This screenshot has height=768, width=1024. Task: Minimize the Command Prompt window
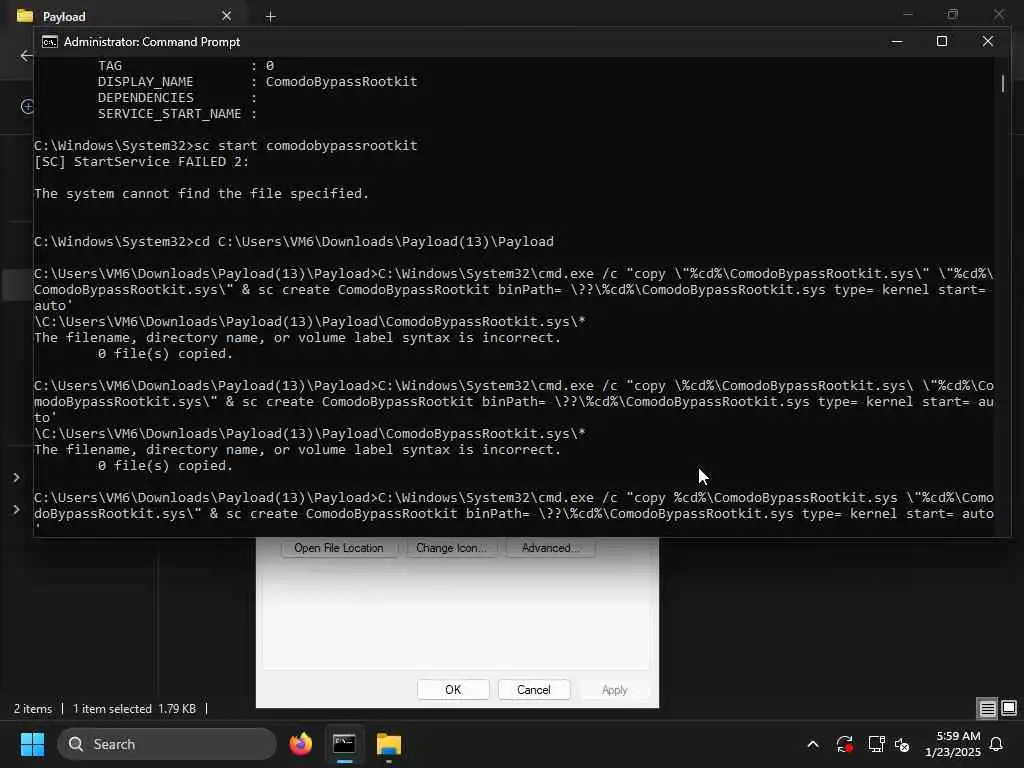tap(897, 41)
